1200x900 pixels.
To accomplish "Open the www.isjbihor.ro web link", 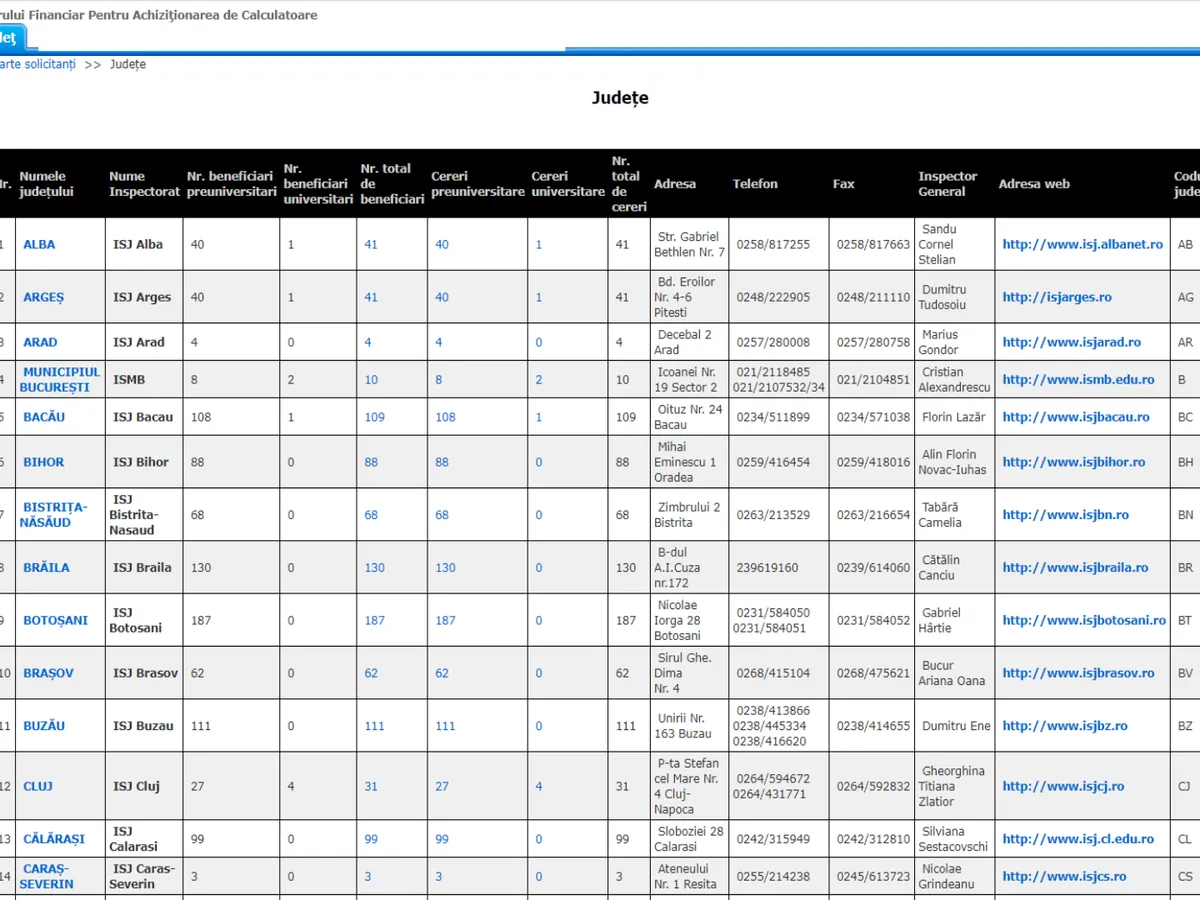I will coord(1074,462).
